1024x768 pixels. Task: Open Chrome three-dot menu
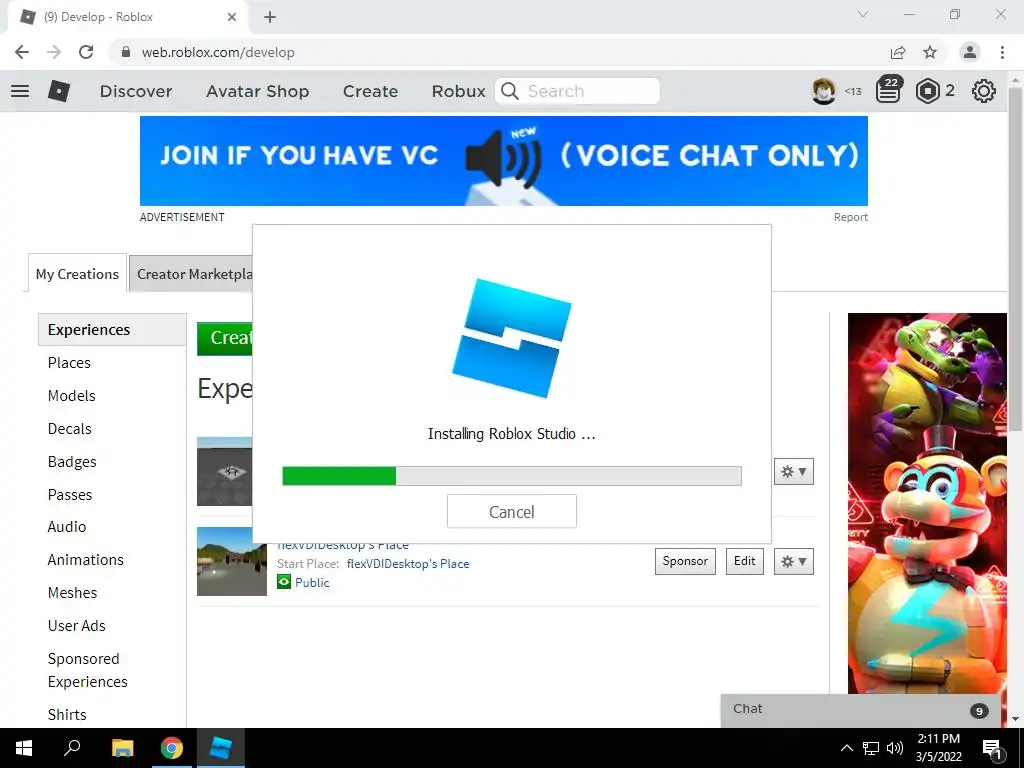click(1002, 52)
